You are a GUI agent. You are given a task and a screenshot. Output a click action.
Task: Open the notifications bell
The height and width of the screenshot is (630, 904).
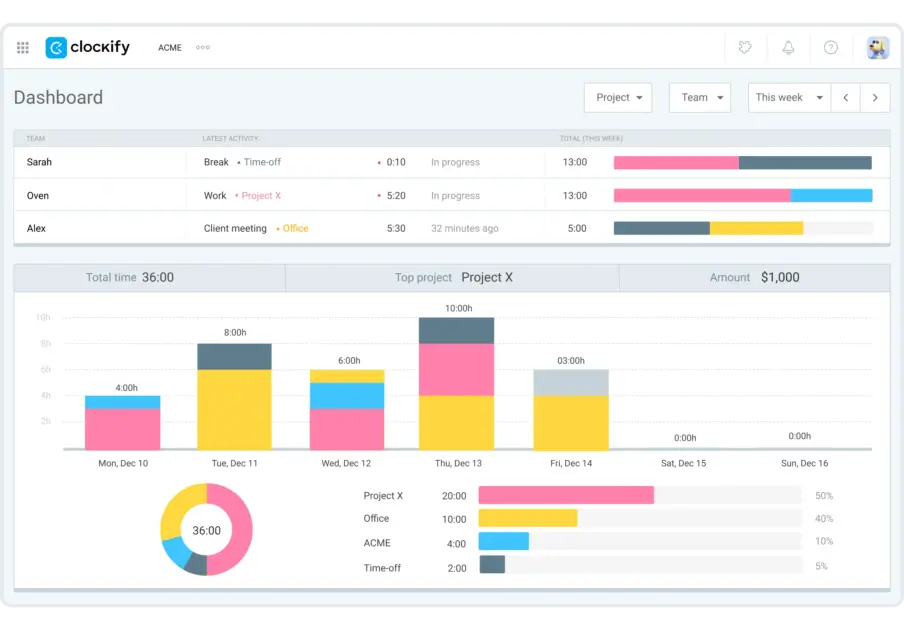point(788,47)
